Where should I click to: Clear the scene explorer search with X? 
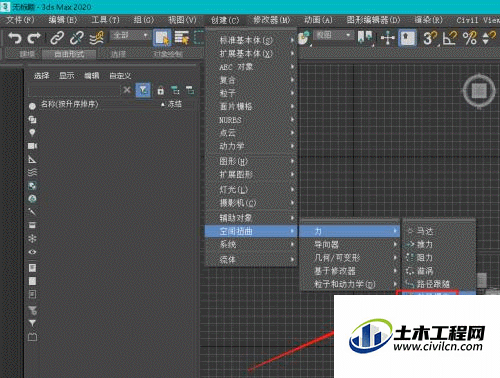click(x=127, y=90)
